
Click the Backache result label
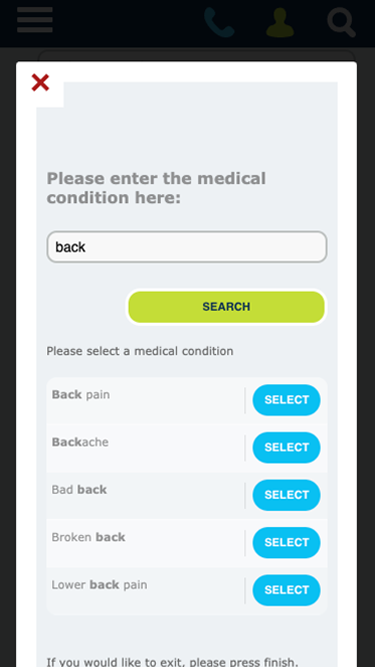[x=80, y=442]
